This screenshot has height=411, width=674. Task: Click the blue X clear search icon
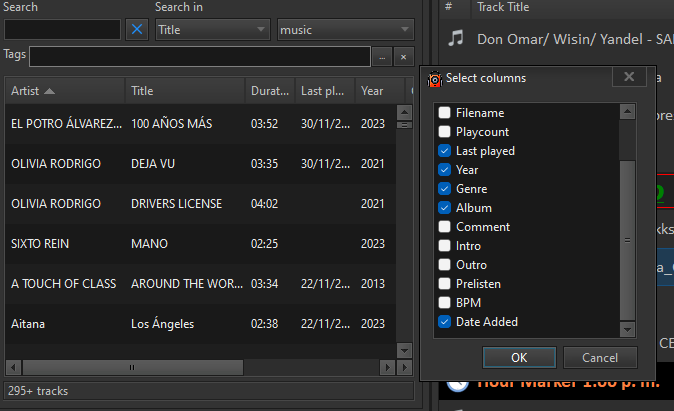click(x=137, y=30)
